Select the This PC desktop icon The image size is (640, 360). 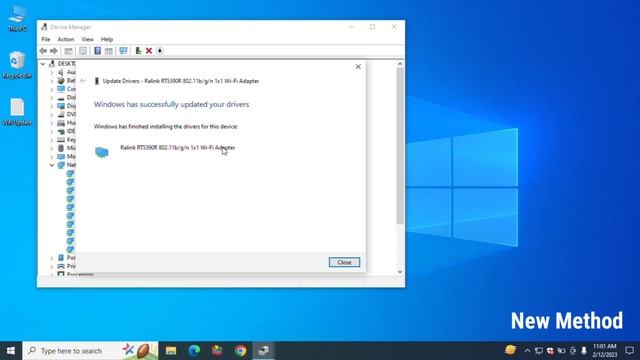click(17, 19)
